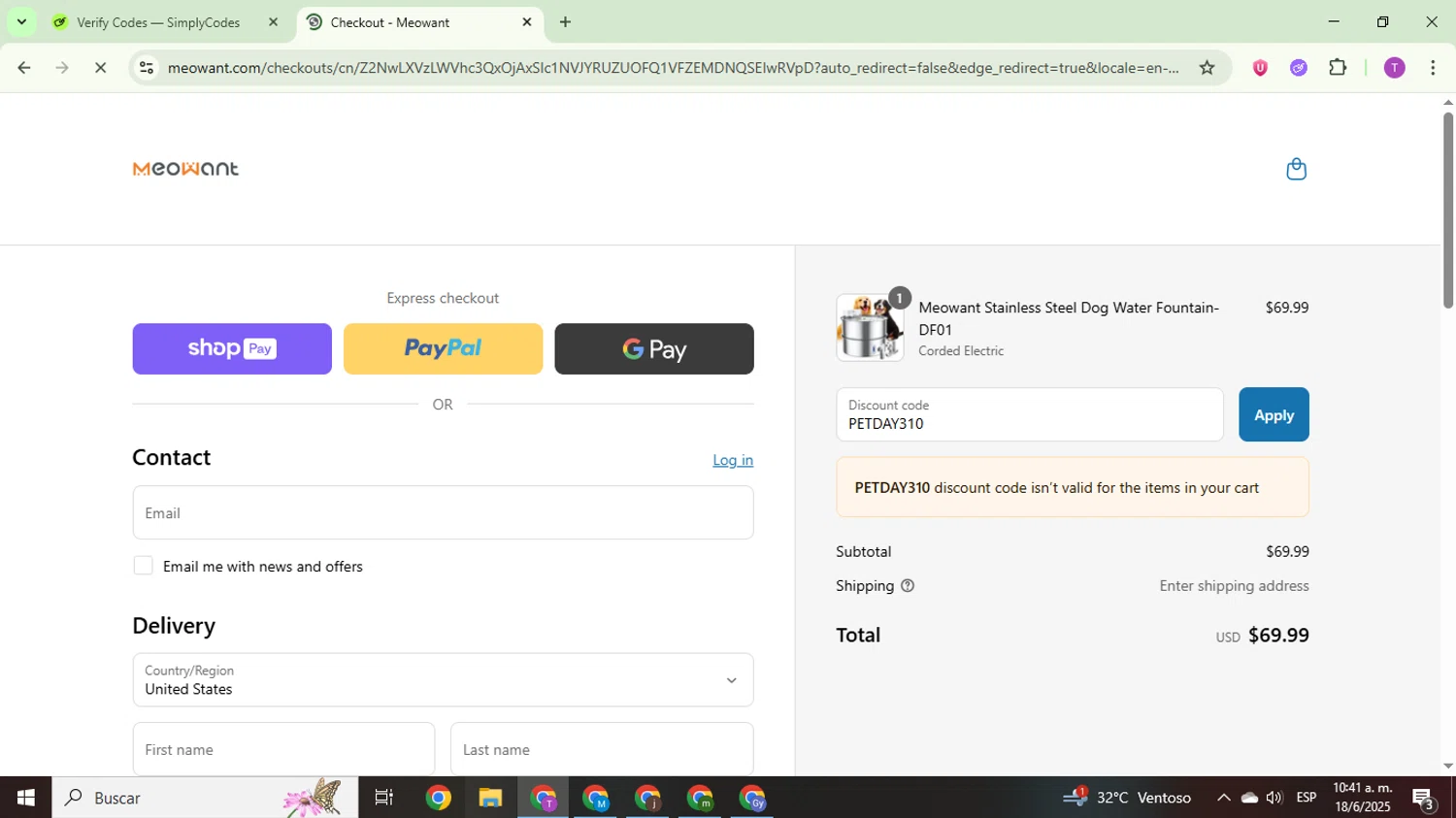
Task: Click the Enter shipping address text
Action: click(x=1234, y=586)
